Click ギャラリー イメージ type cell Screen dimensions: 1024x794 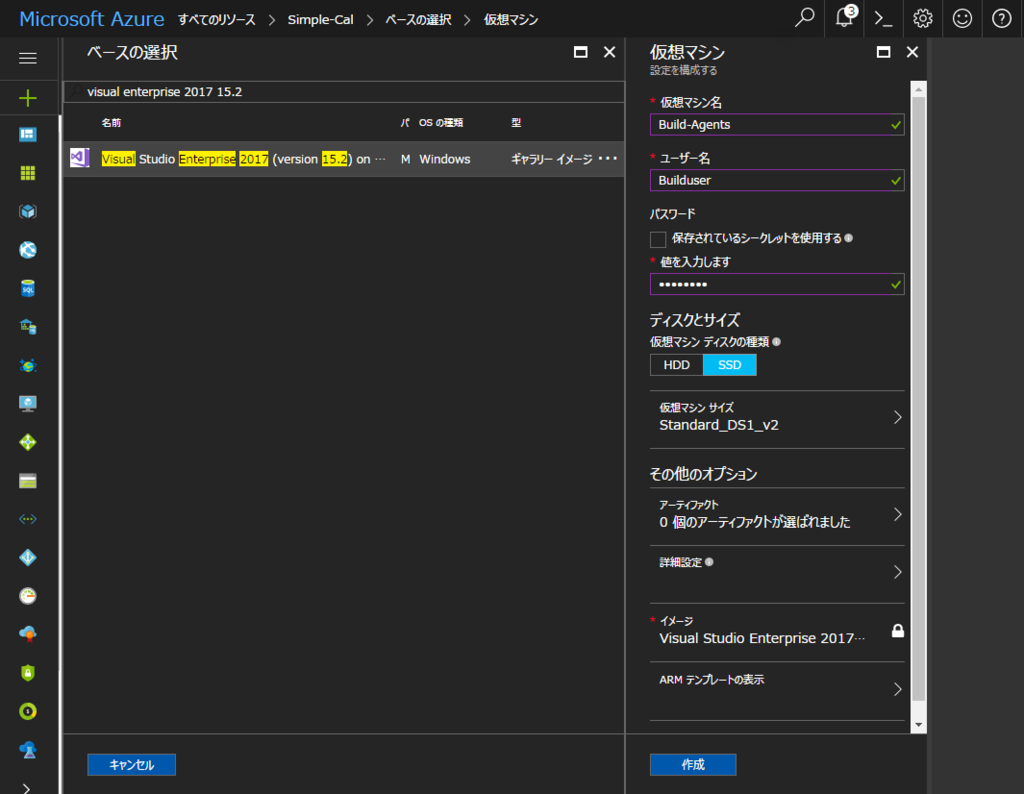click(x=551, y=159)
